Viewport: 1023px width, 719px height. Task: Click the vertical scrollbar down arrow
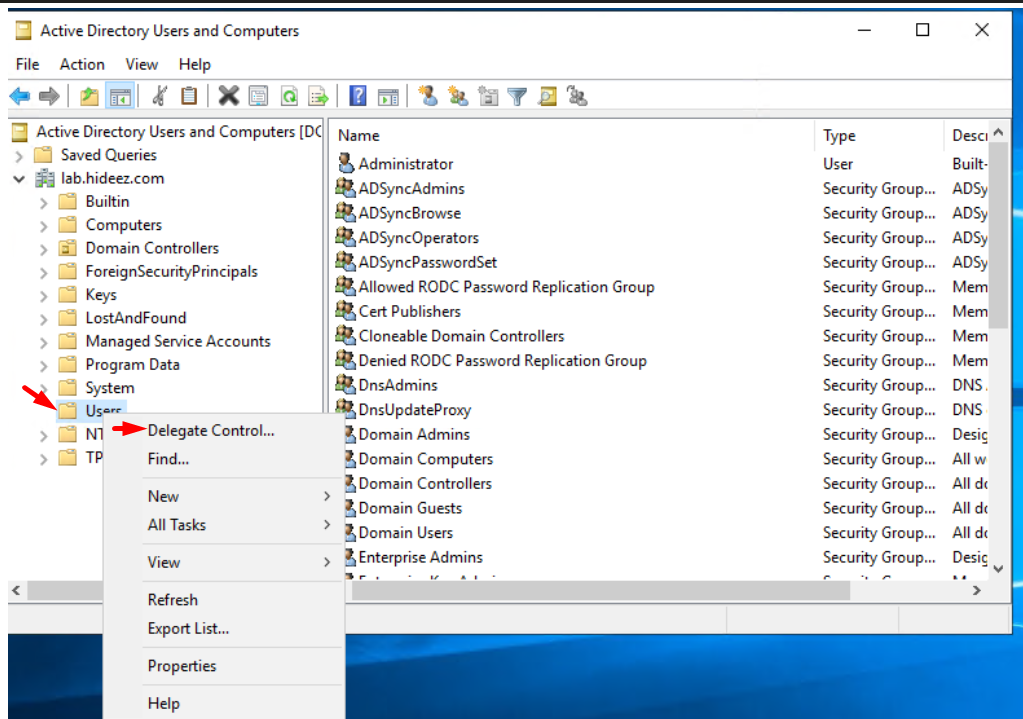coord(996,568)
